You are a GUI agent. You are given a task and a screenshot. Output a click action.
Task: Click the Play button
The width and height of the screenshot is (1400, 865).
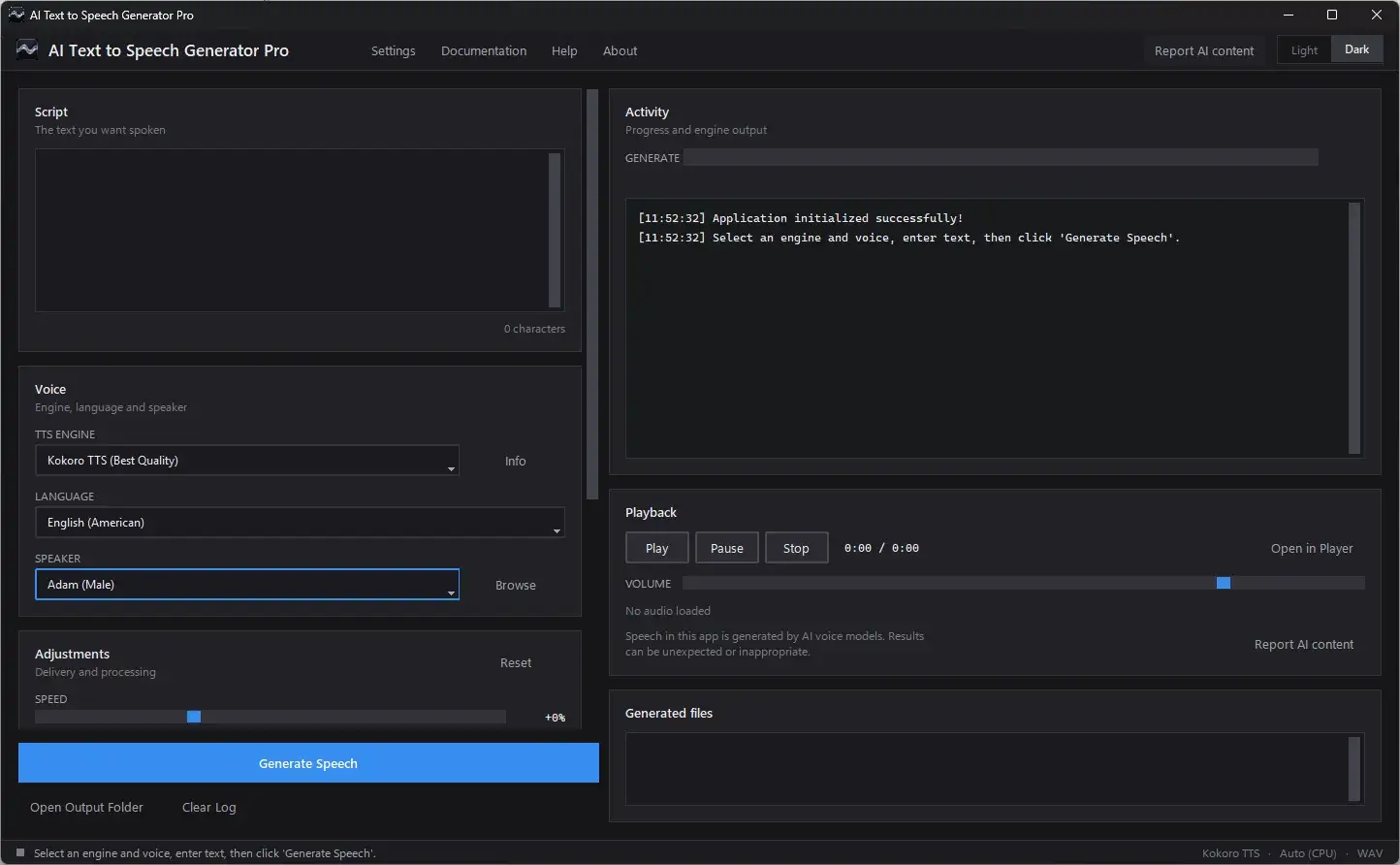point(657,548)
